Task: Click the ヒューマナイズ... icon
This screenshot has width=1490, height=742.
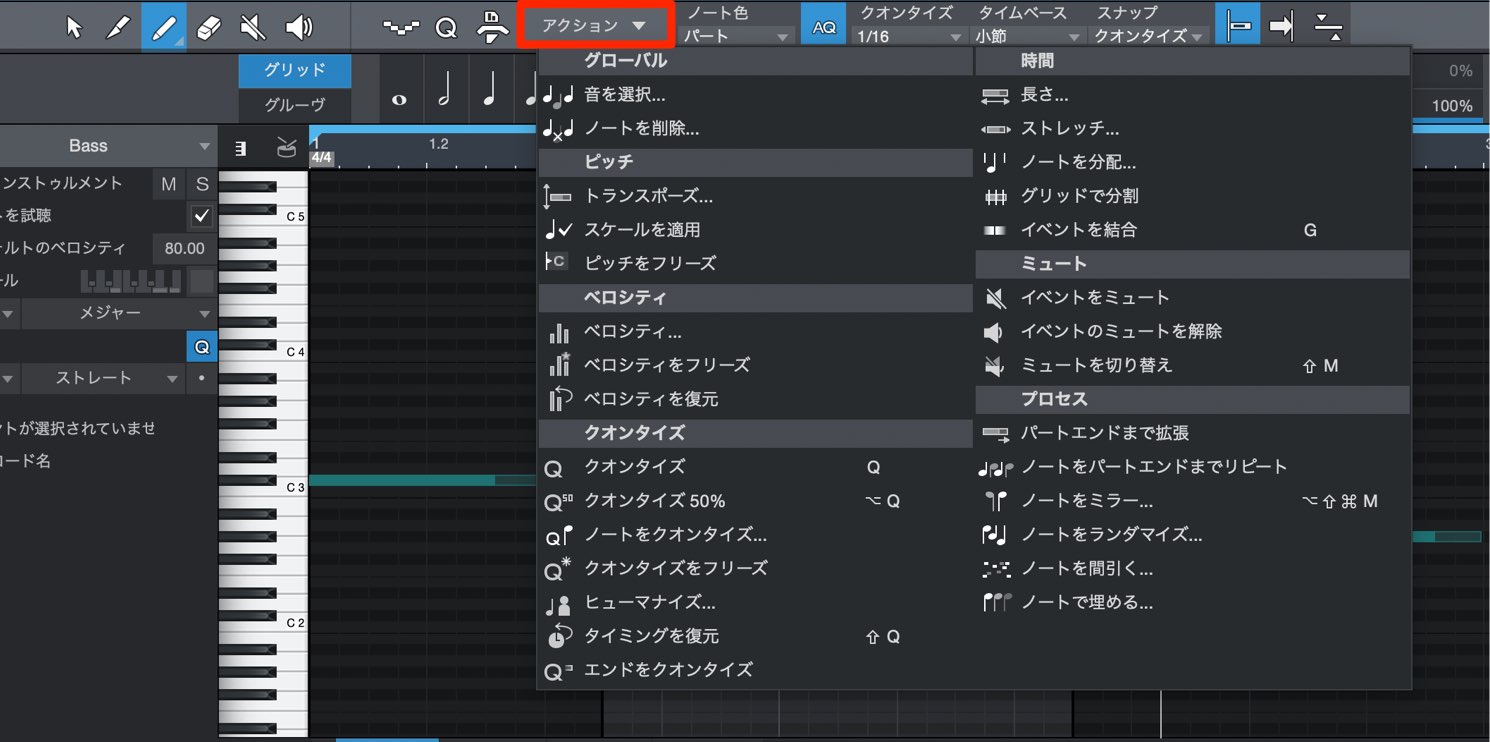Action: (558, 603)
